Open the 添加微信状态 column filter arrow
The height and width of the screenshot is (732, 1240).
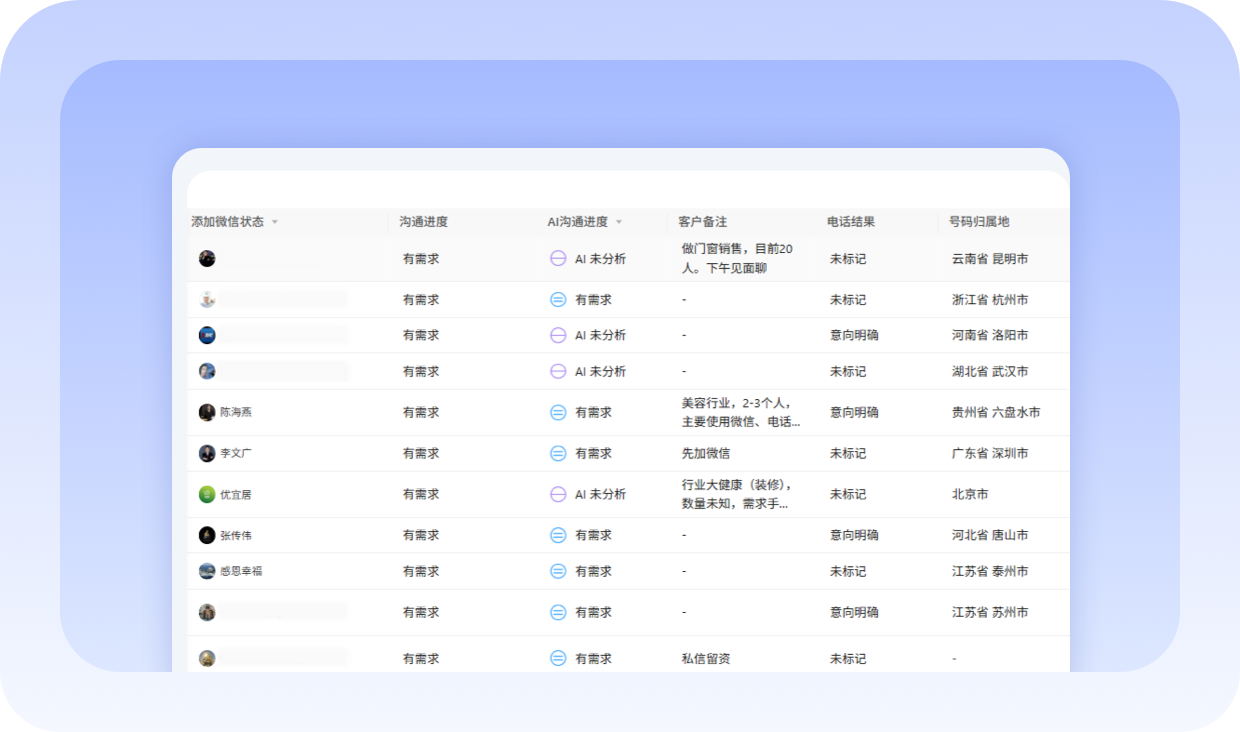(x=275, y=222)
